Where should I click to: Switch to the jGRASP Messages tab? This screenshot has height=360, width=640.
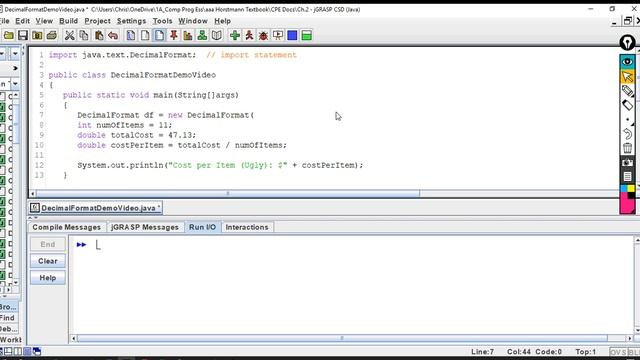[145, 227]
